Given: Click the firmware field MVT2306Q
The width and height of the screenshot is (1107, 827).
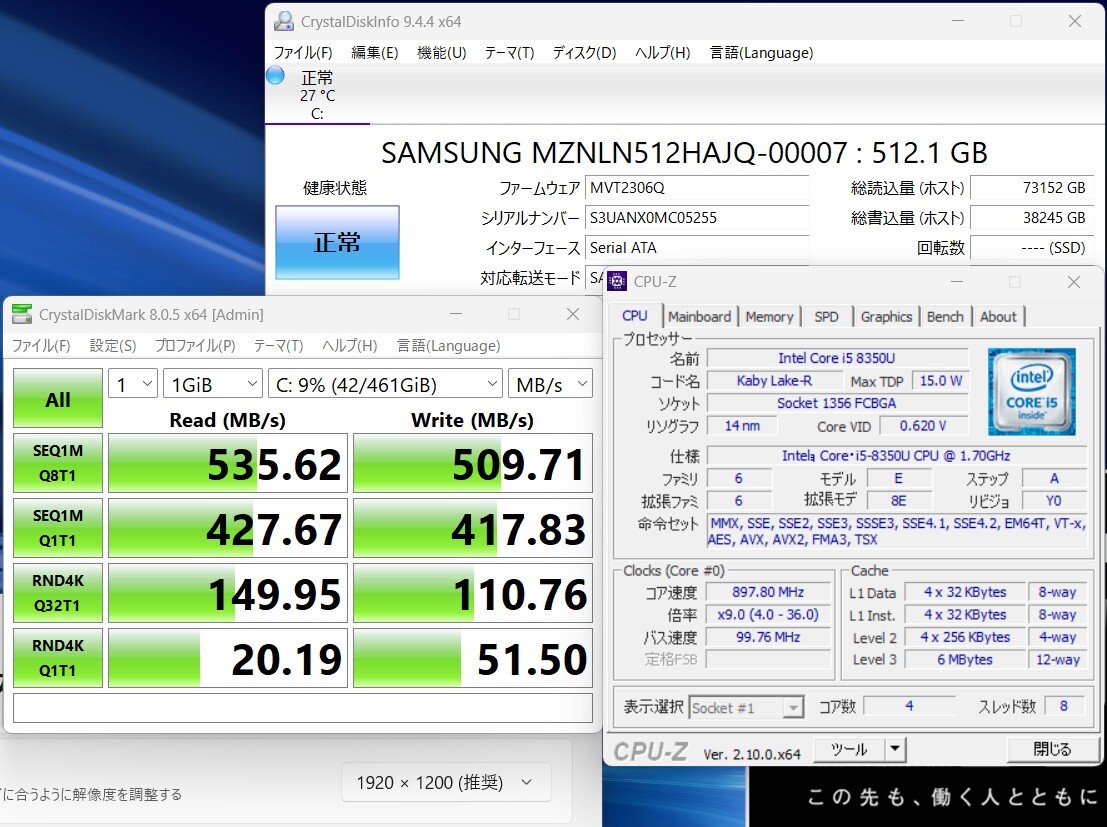Looking at the screenshot, I should click(x=697, y=188).
